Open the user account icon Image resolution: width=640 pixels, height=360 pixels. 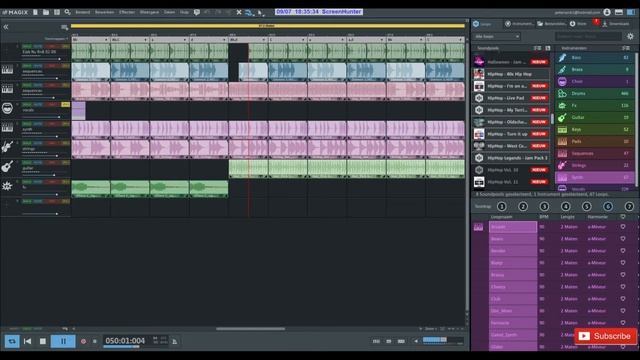click(x=607, y=12)
